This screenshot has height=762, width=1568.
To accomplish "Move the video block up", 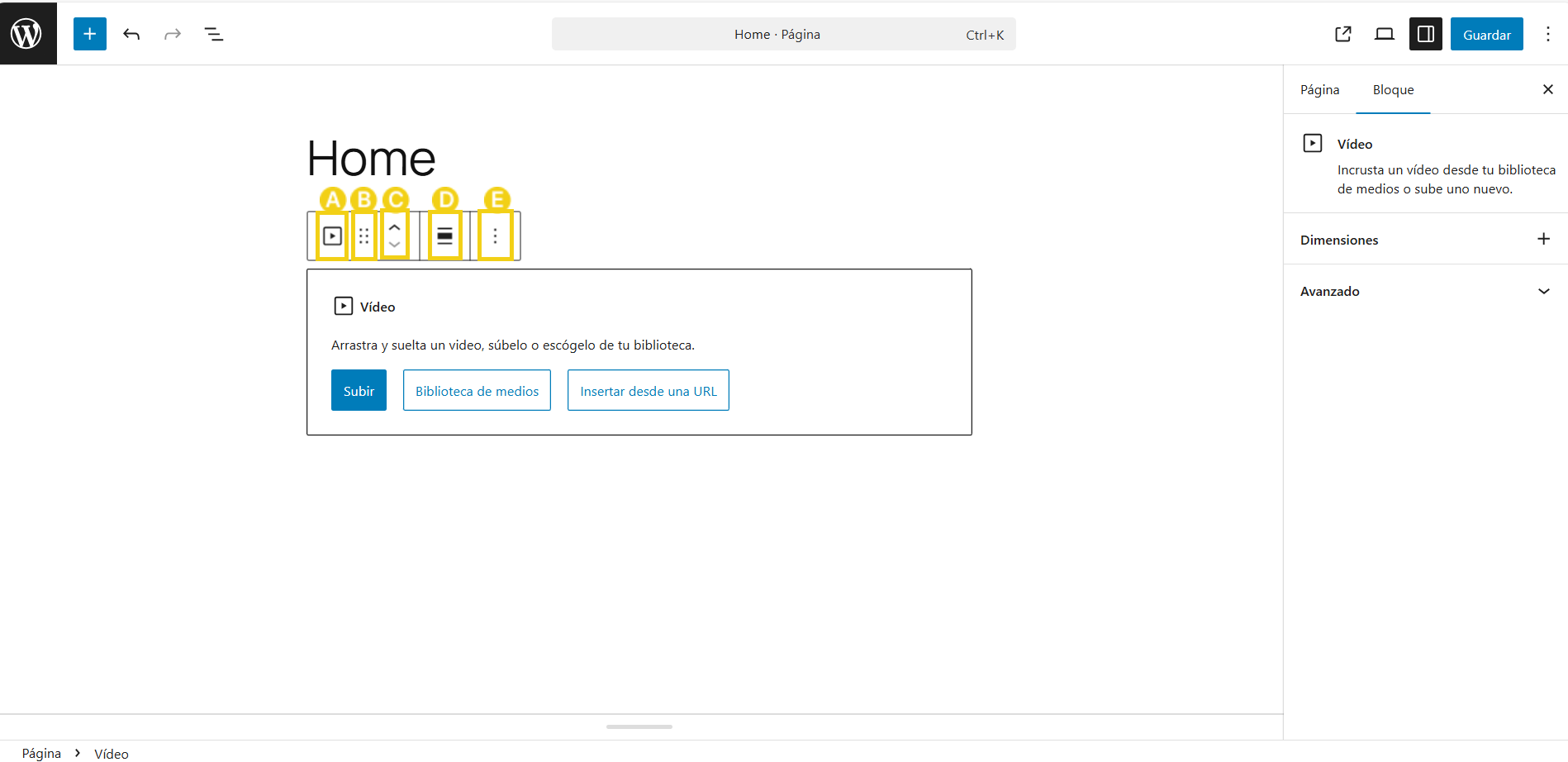I will point(395,227).
